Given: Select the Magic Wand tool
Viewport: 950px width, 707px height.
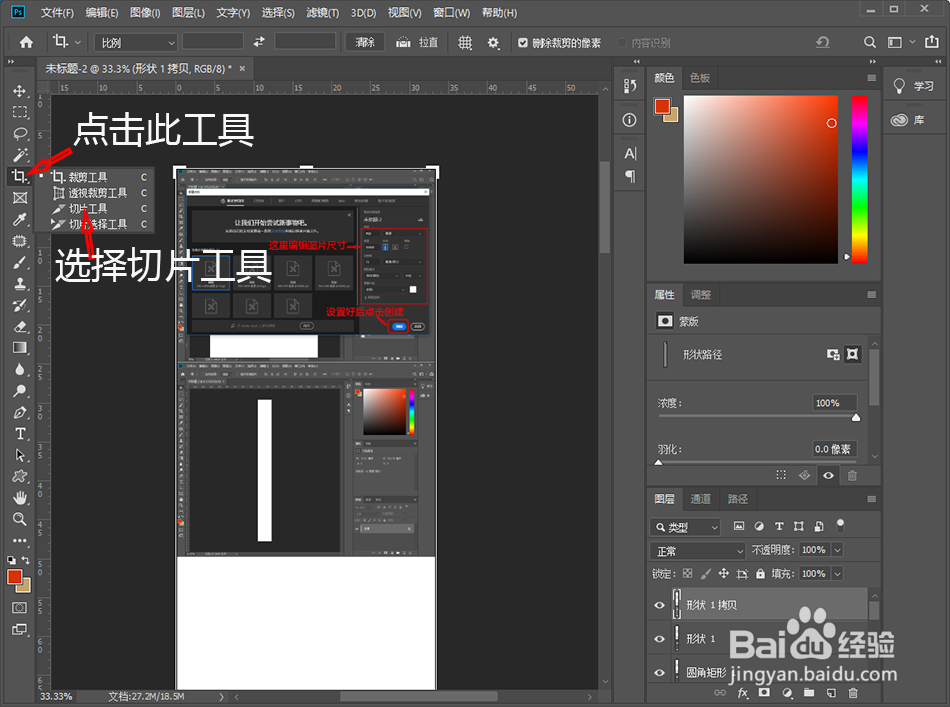Looking at the screenshot, I should [19, 154].
